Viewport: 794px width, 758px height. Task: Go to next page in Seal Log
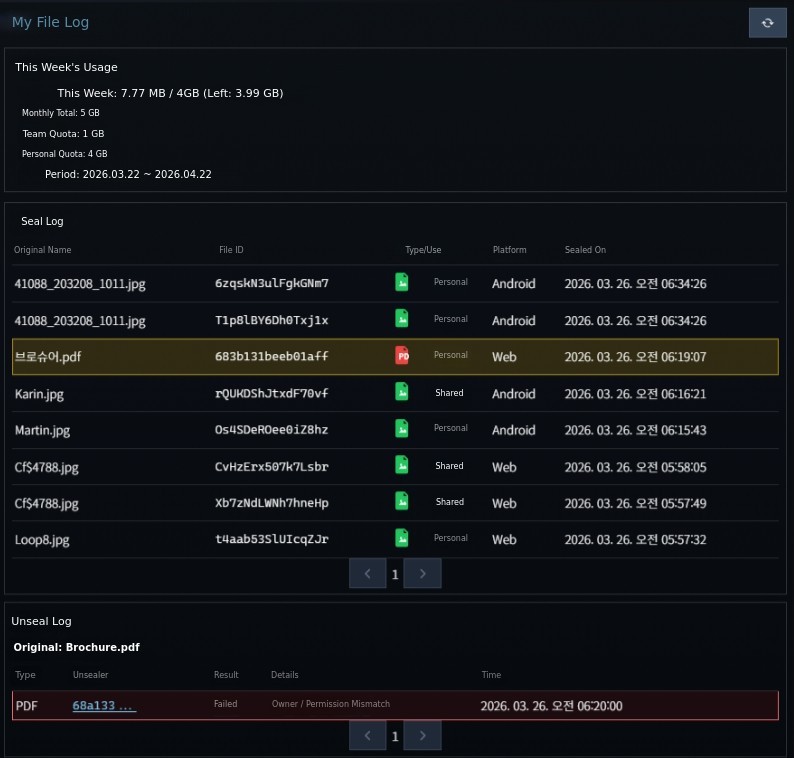(x=422, y=574)
